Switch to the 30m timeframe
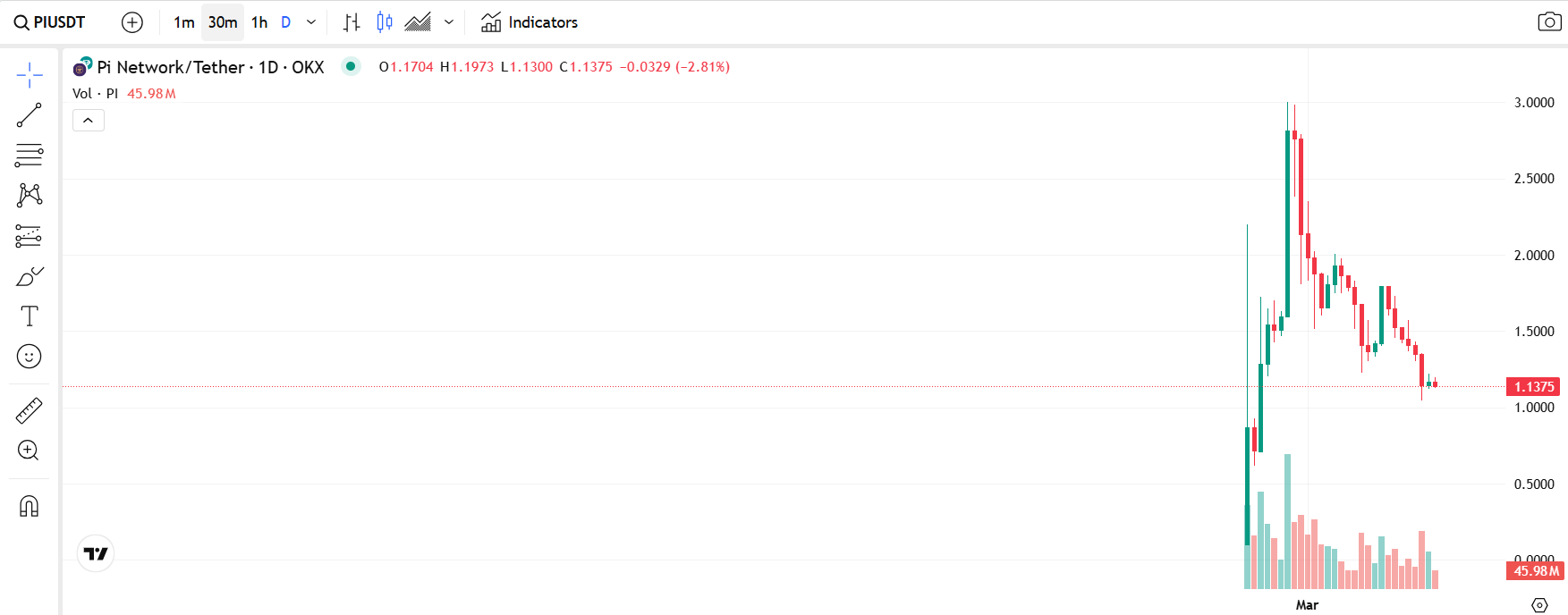Screen dimensions: 1568x615 223,22
